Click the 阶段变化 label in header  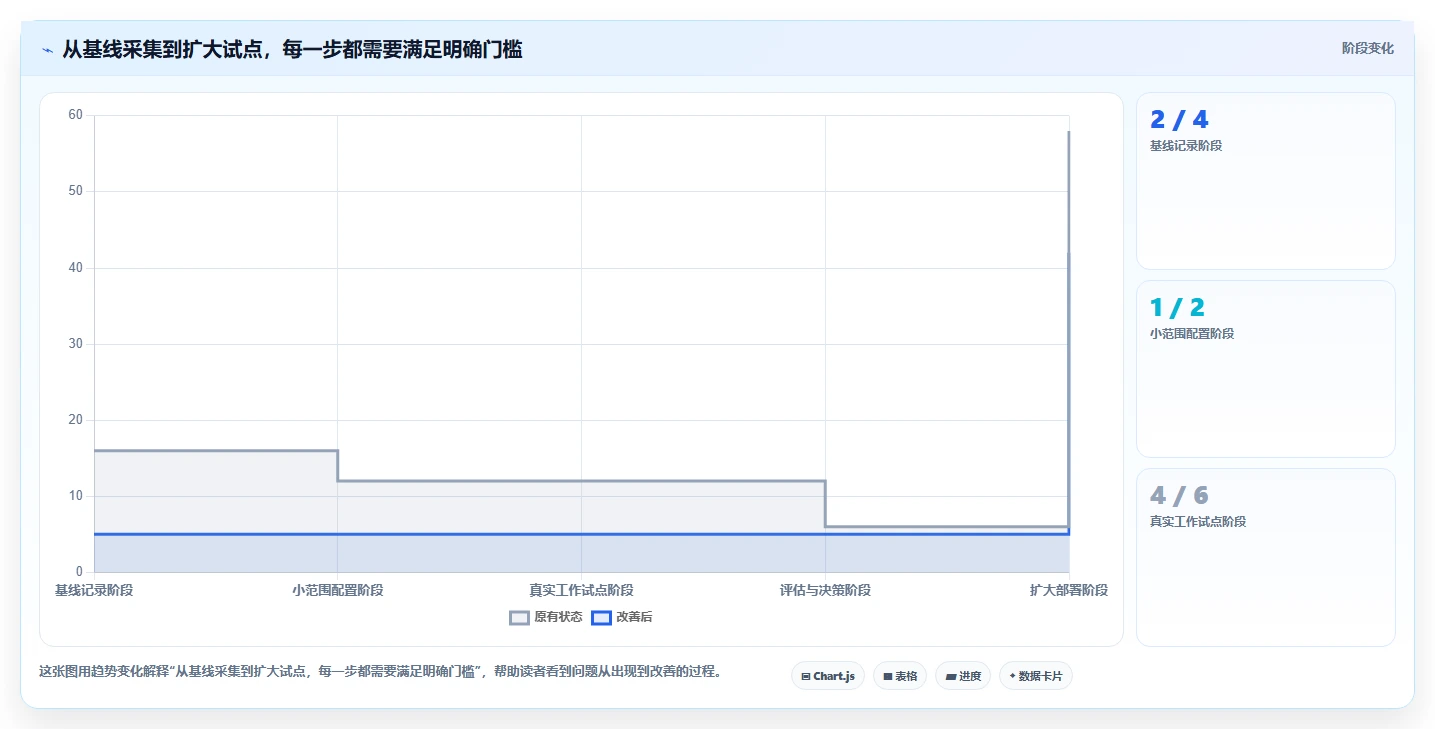click(1367, 48)
